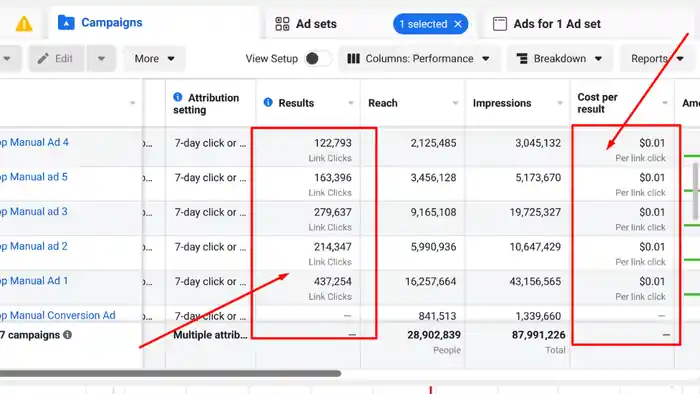Click the horizontal scrollbar below the table
Image resolution: width=700 pixels, height=394 pixels.
pos(171,373)
